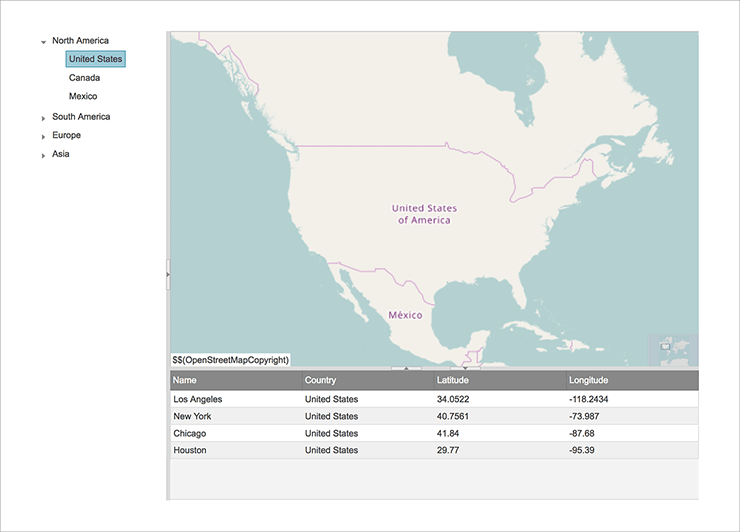Sort table by Latitude column header
Viewport: 740px width, 532px height.
tap(500, 380)
